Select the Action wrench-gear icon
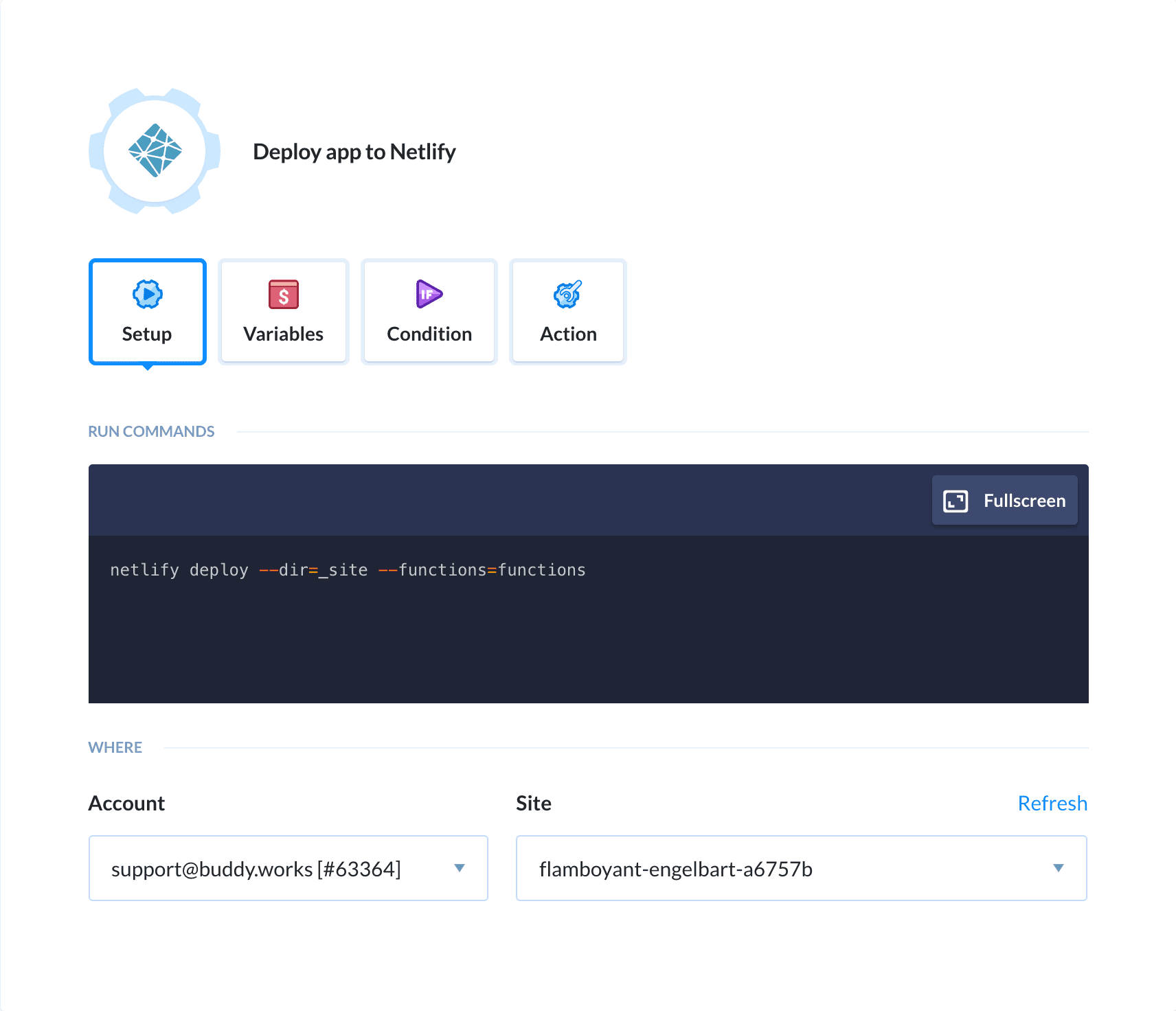 click(567, 294)
